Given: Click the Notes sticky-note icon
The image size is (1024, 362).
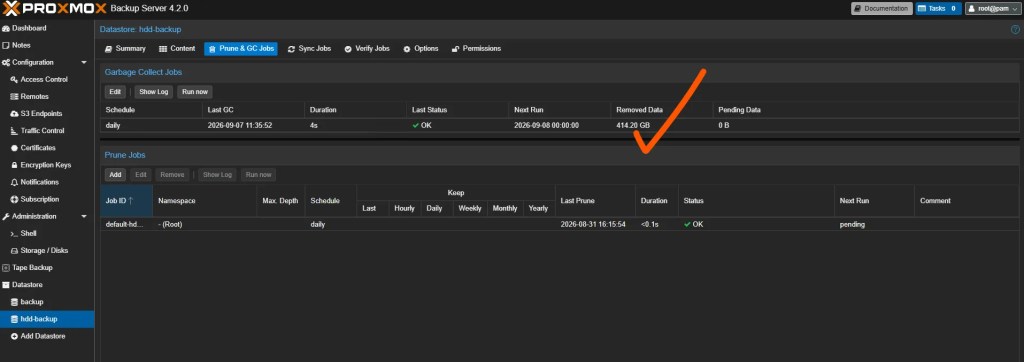Looking at the screenshot, I should tap(6, 45).
